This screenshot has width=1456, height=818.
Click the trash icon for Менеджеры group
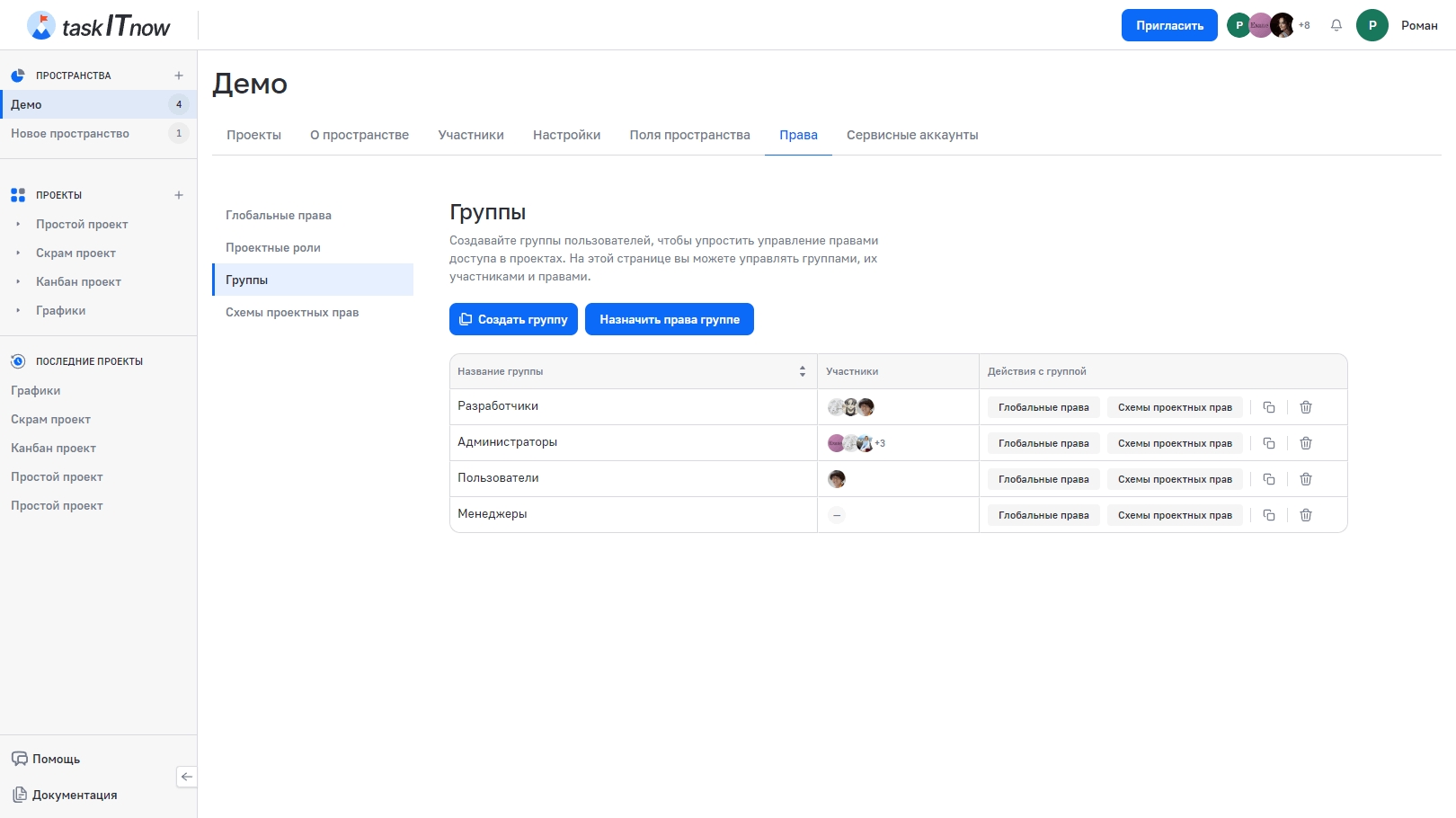1306,515
